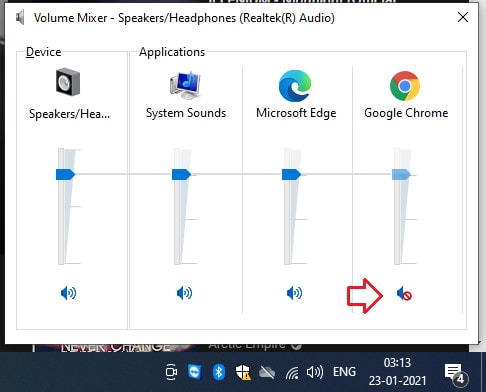Mute the Speakers/Headphones device
Viewport: 486px width, 392px height.
(x=68, y=293)
